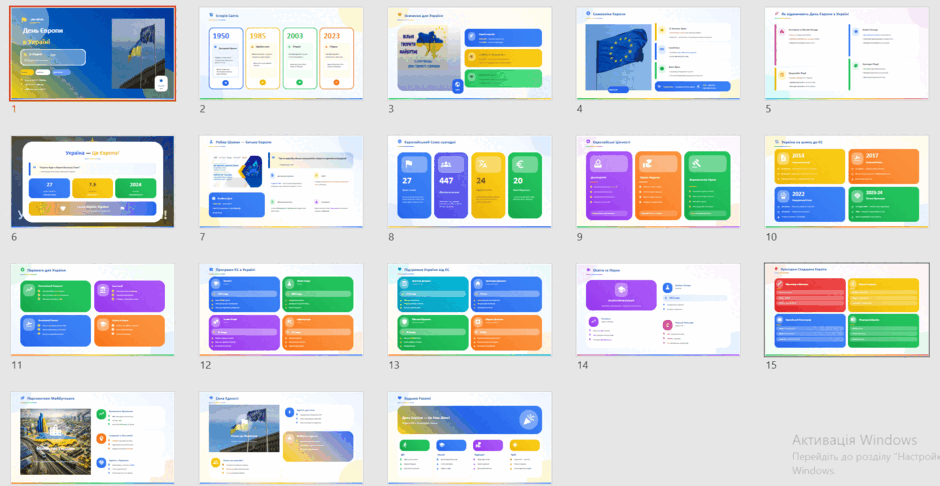The image size is (940, 486).
Task: Click the slide number label 9
Action: pyautogui.click(x=580, y=237)
